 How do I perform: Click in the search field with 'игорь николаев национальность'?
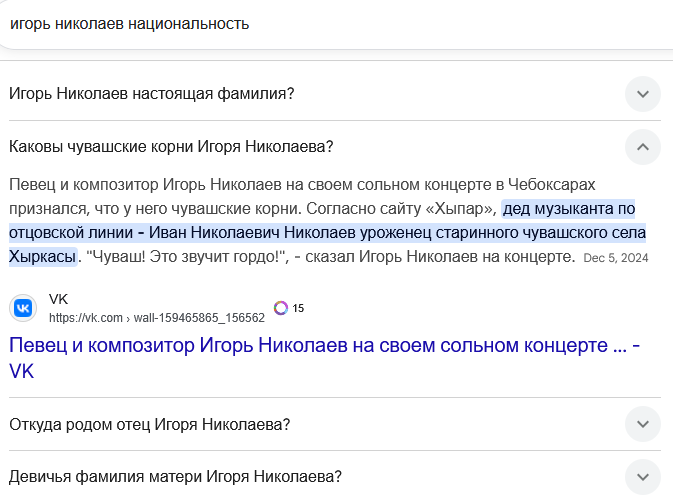click(300, 23)
